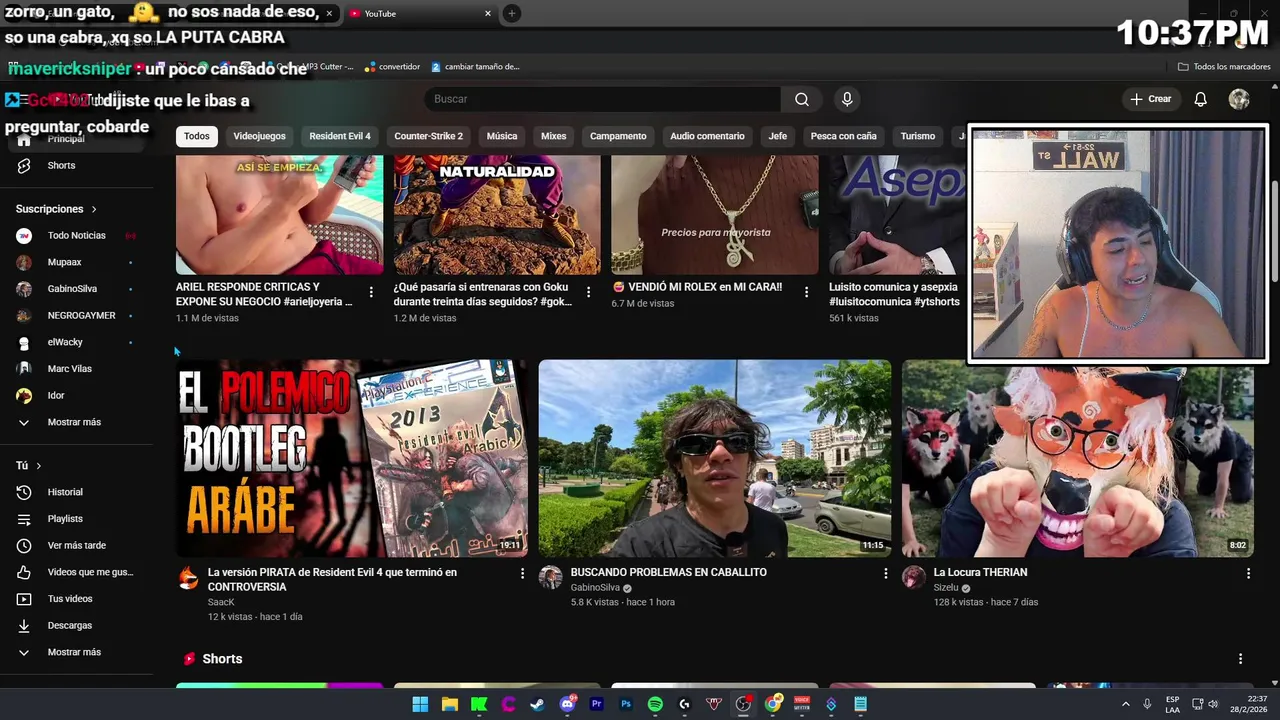The height and width of the screenshot is (720, 1280).
Task: Open the account avatar menu
Action: click(1239, 99)
